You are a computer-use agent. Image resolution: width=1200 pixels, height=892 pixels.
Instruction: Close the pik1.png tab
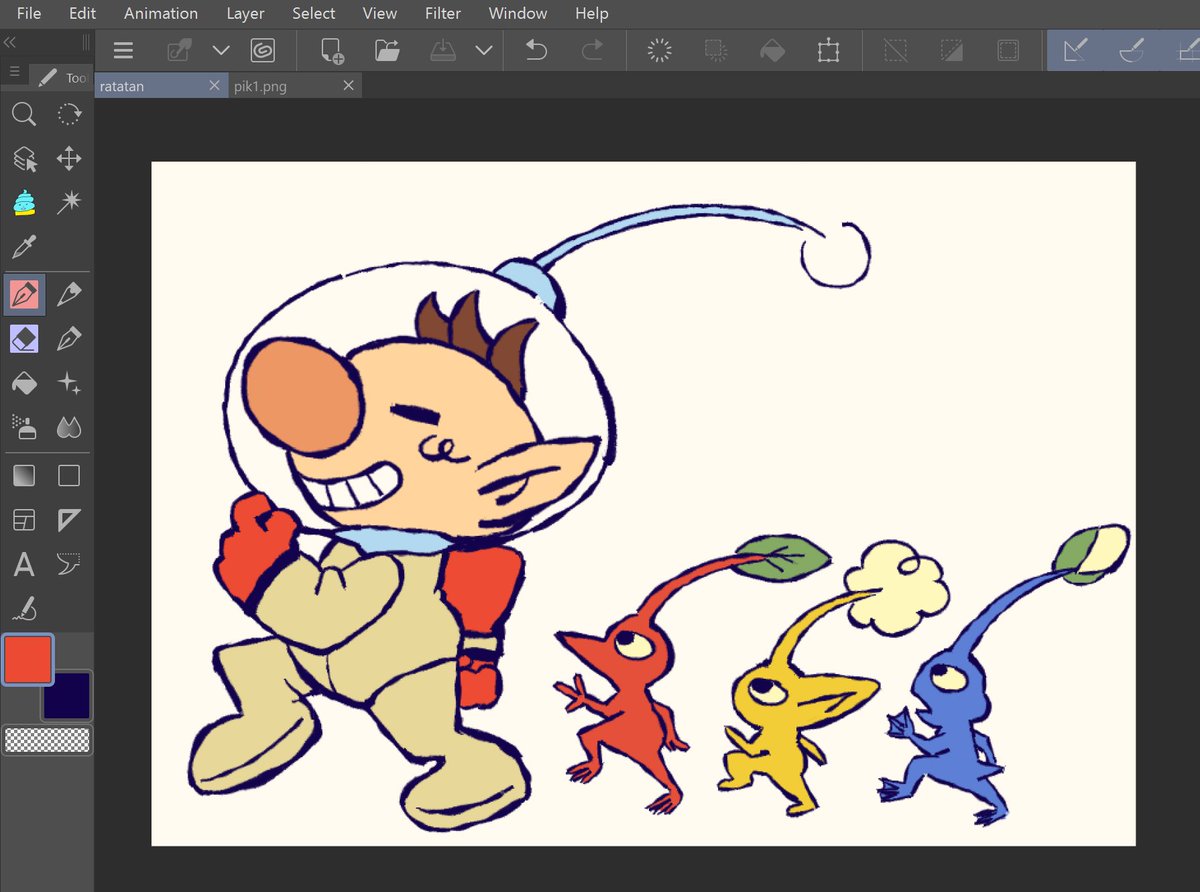(x=348, y=86)
